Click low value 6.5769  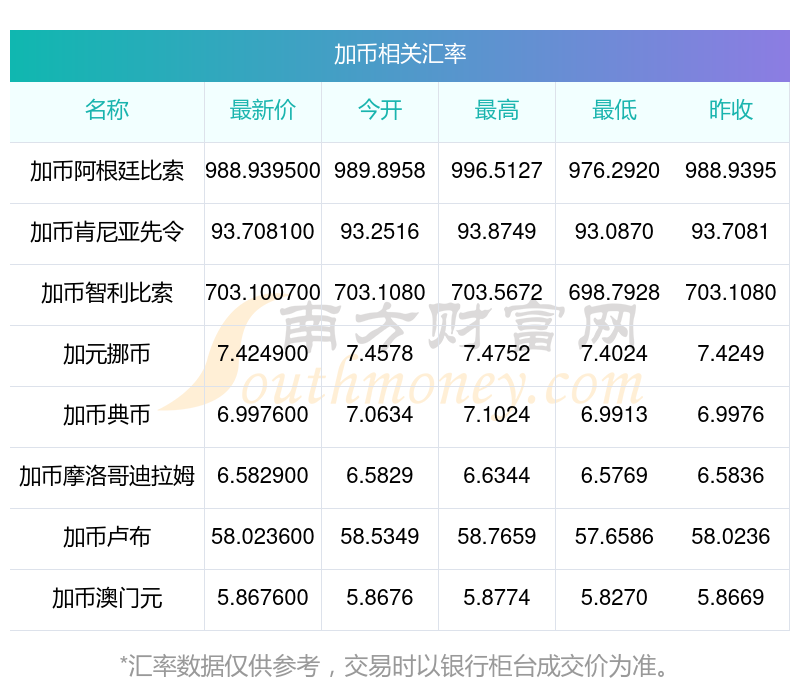pos(614,476)
